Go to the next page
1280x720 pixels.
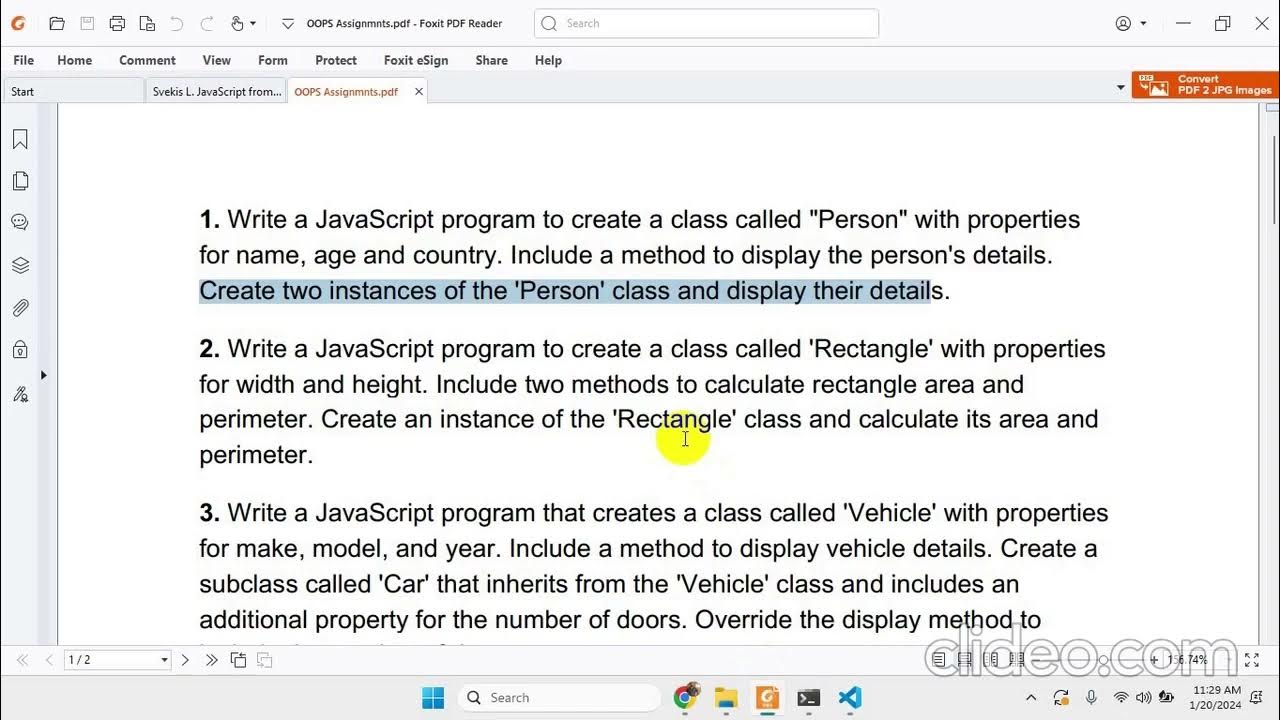point(185,660)
